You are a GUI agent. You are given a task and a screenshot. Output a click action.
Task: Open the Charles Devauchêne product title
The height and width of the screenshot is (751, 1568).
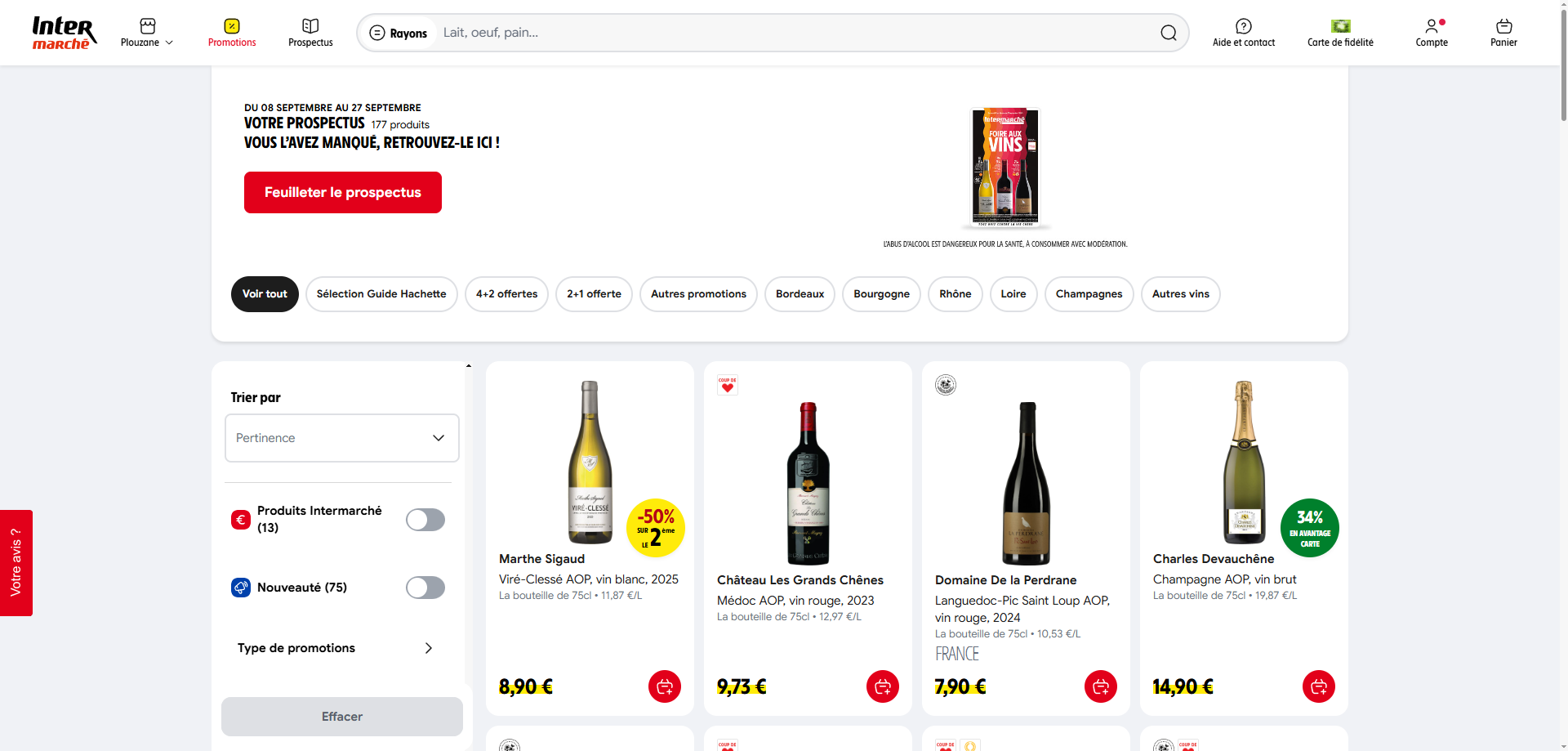click(x=1214, y=559)
